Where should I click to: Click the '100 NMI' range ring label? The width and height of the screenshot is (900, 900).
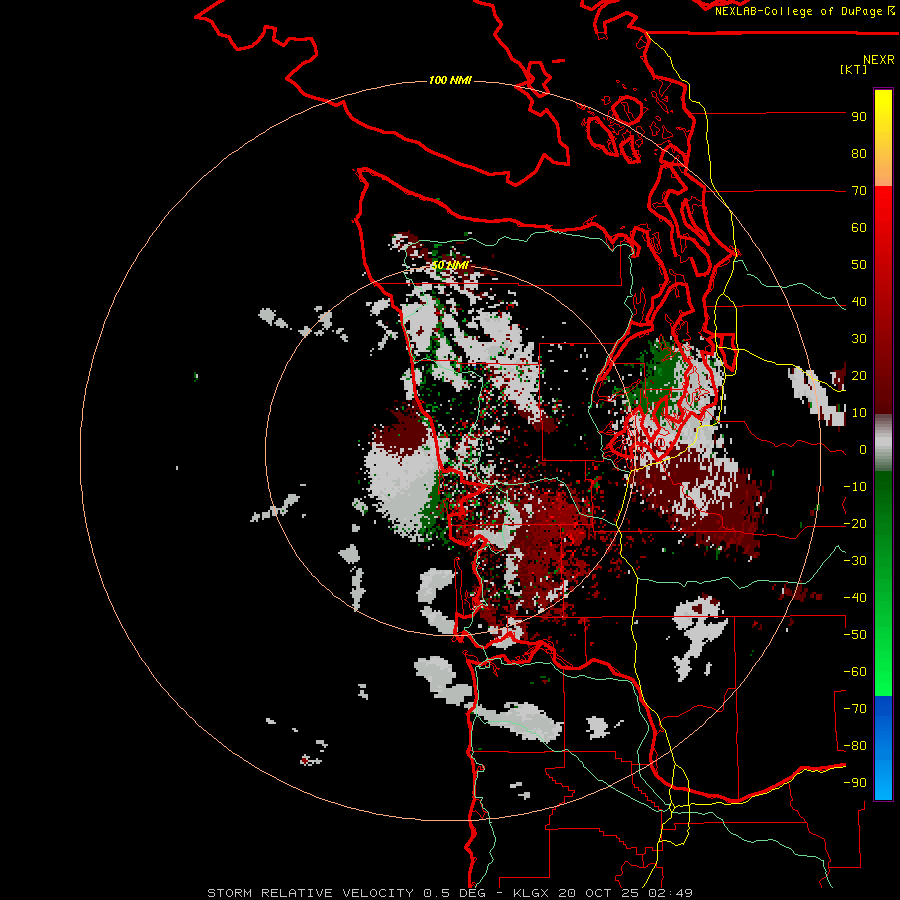(x=450, y=80)
